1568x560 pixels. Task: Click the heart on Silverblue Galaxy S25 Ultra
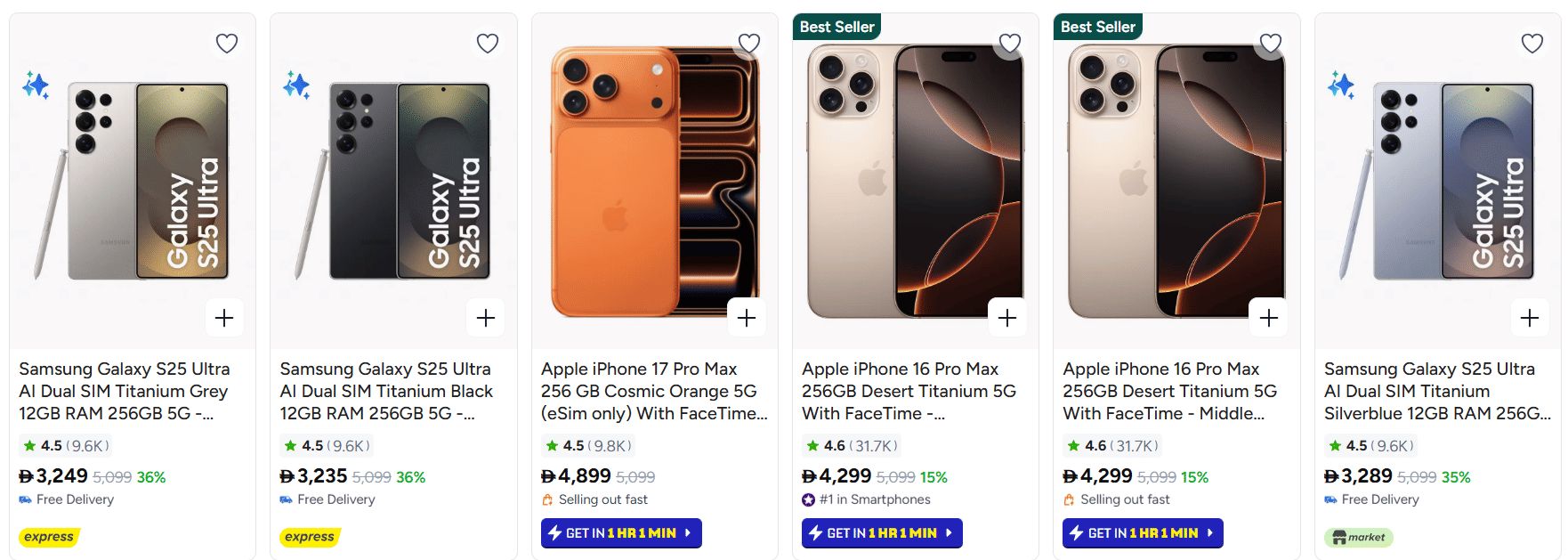pyautogui.click(x=1532, y=43)
